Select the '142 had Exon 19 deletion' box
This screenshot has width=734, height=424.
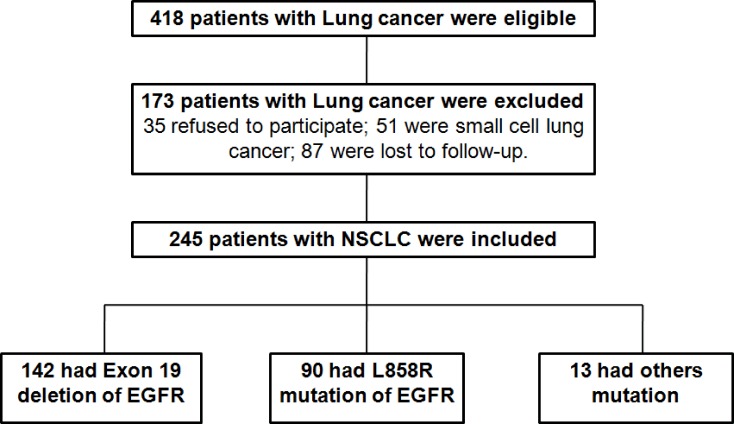[x=101, y=388]
